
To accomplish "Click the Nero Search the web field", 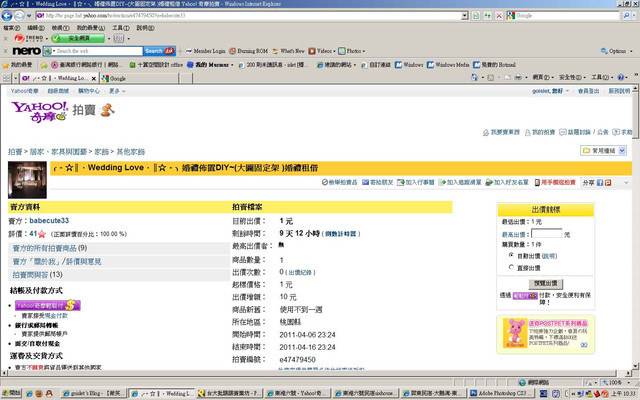I will click(x=97, y=51).
